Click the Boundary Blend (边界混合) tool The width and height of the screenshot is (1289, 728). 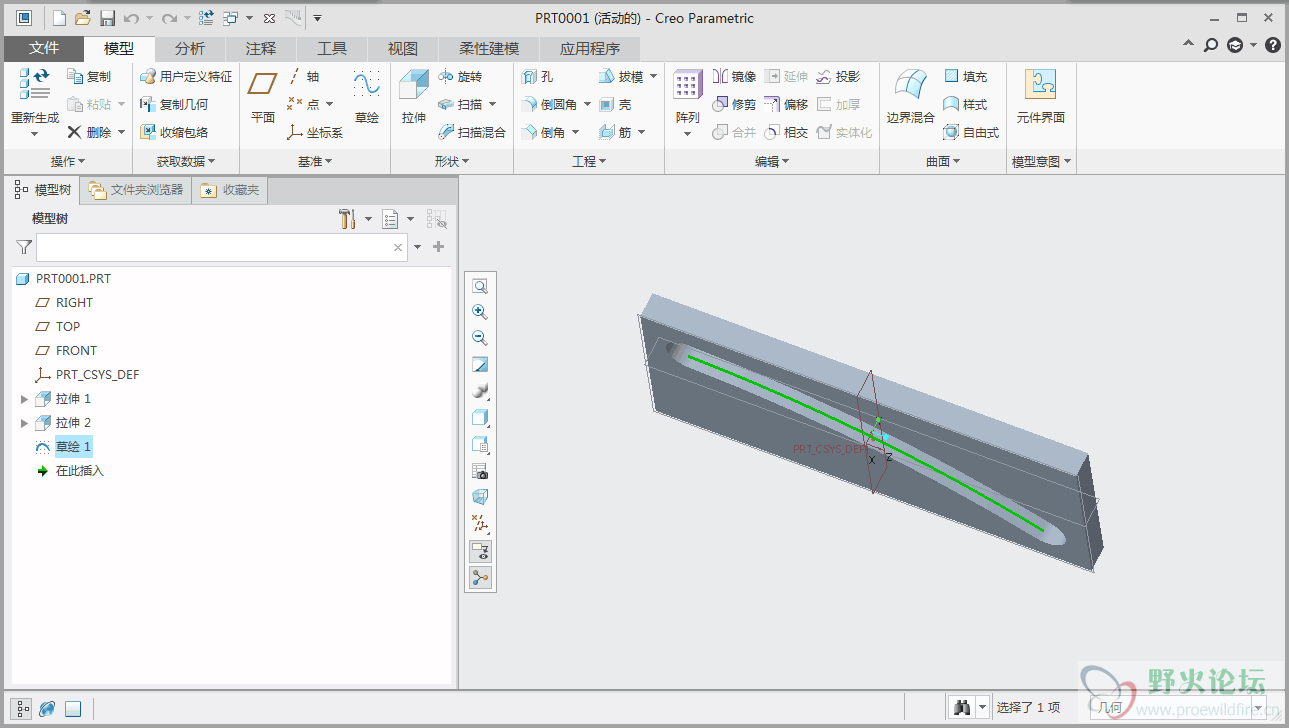tap(910, 97)
